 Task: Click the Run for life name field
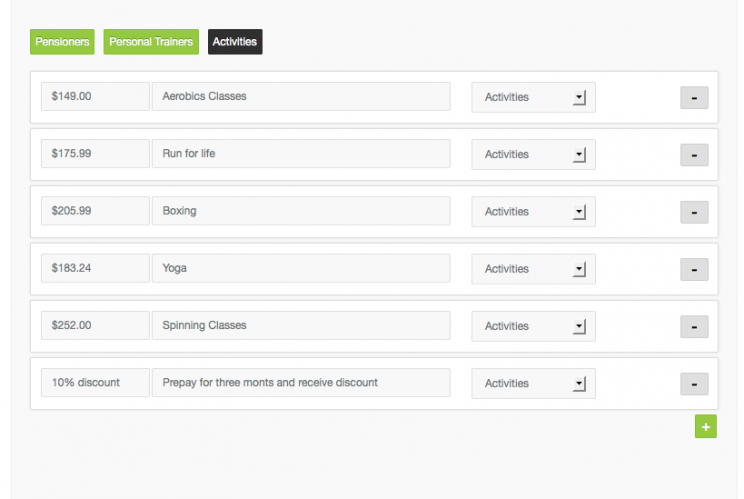pos(300,154)
